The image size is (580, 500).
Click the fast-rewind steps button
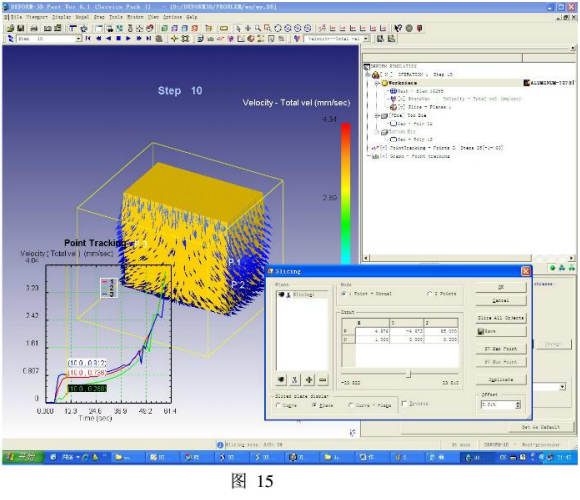pyautogui.click(x=98, y=38)
